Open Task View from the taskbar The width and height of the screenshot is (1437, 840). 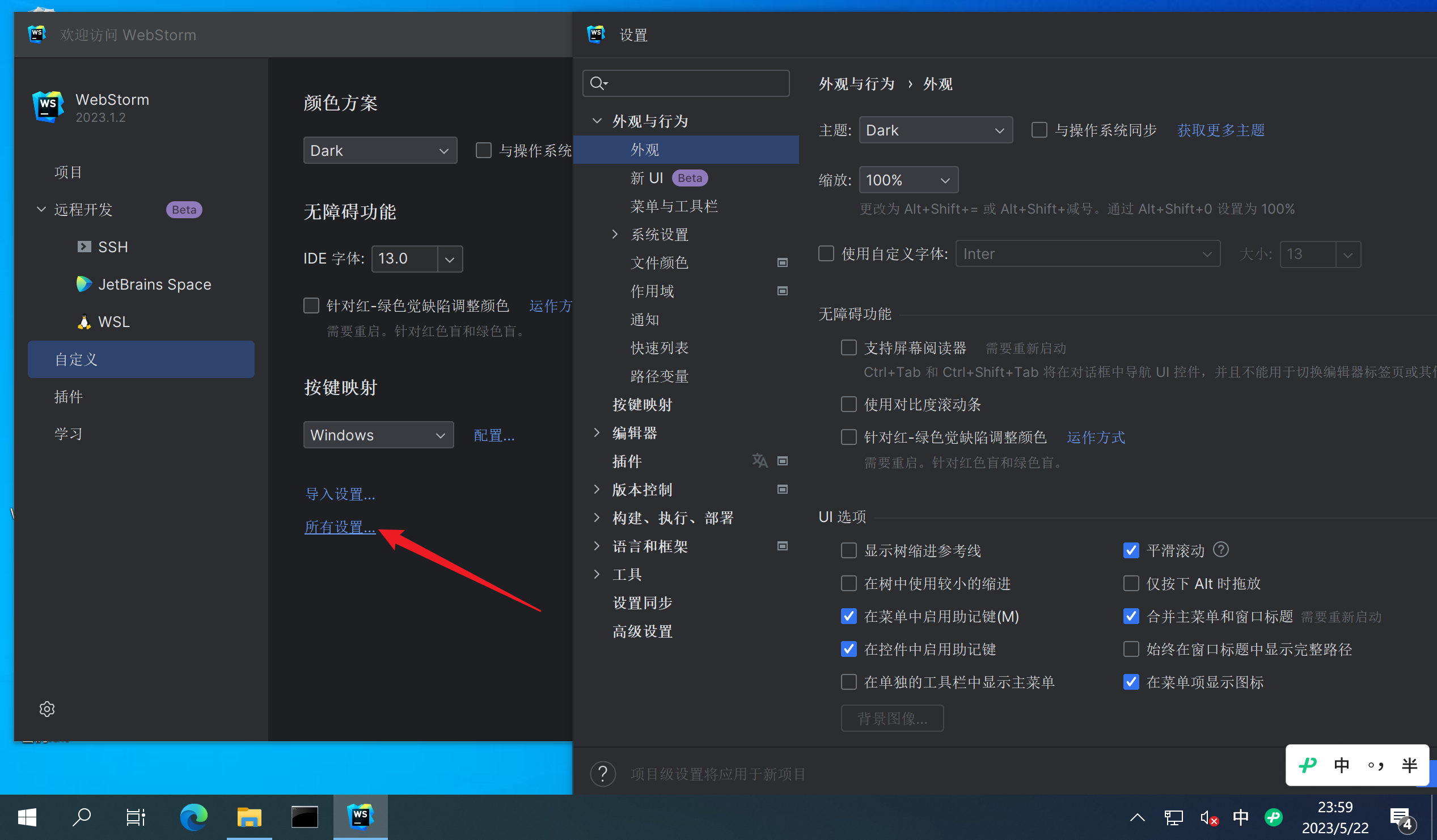(136, 817)
